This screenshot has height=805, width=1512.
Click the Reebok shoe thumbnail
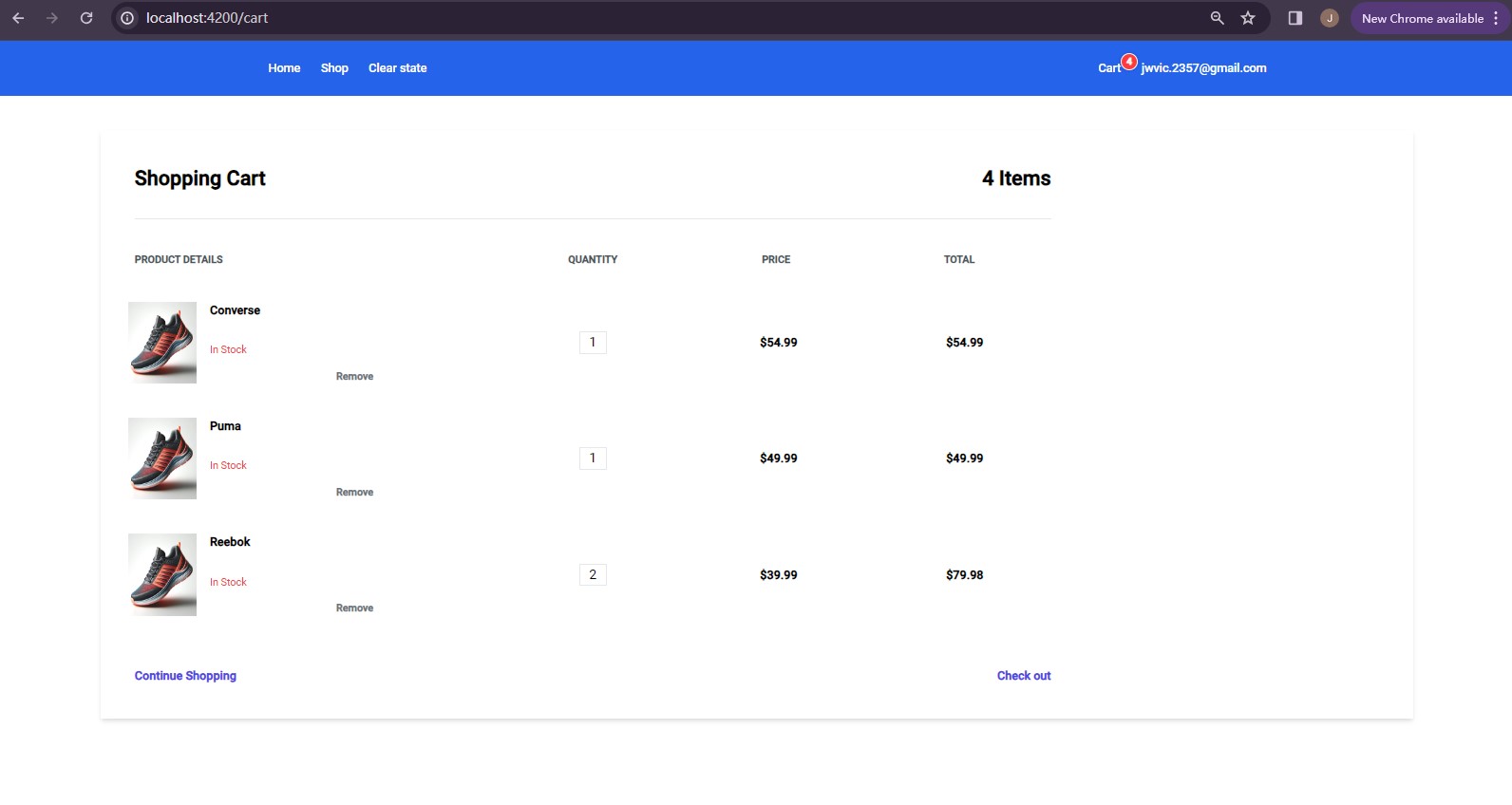162,574
